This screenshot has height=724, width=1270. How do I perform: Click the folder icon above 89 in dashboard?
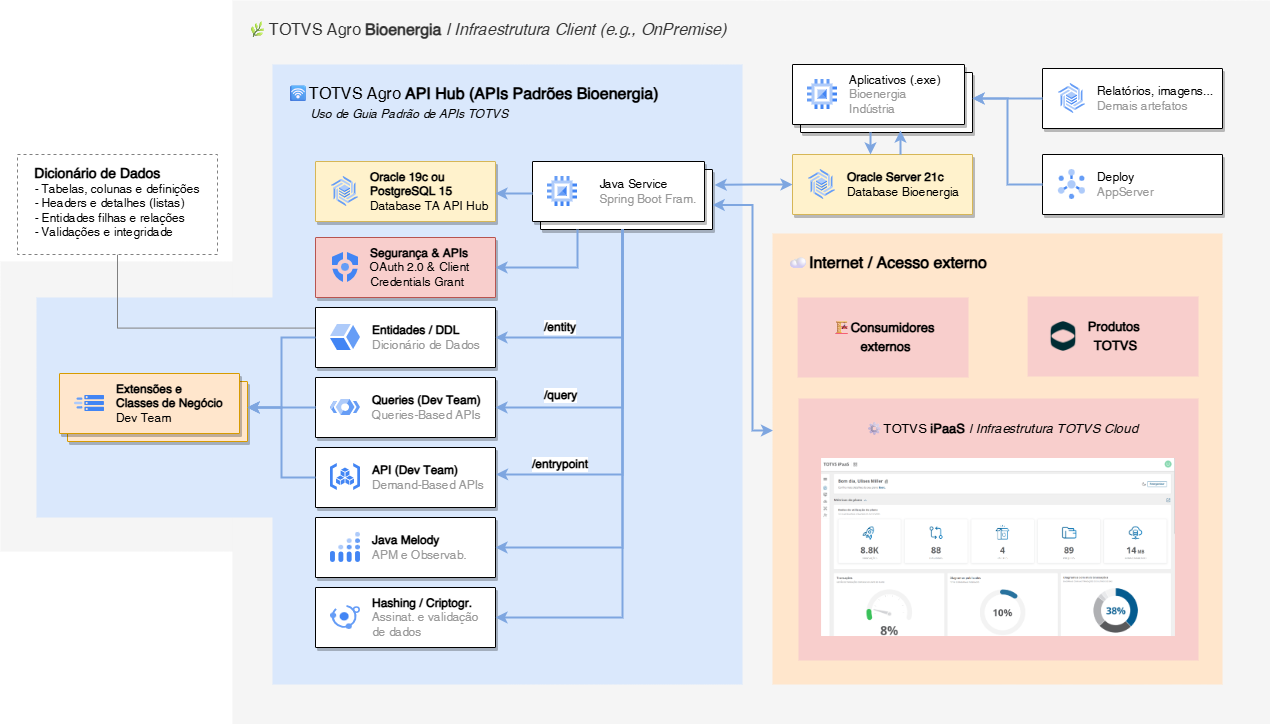(1069, 533)
